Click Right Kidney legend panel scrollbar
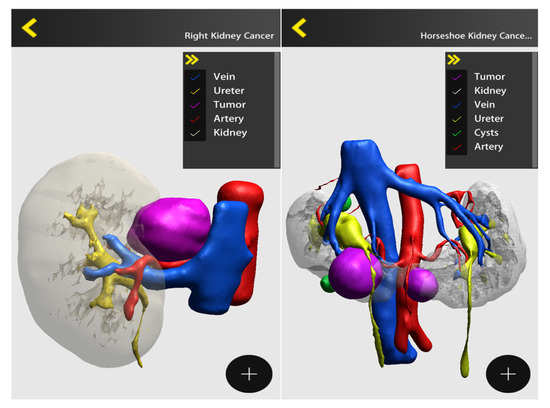Viewport: 550px width, 408px height. click(277, 110)
